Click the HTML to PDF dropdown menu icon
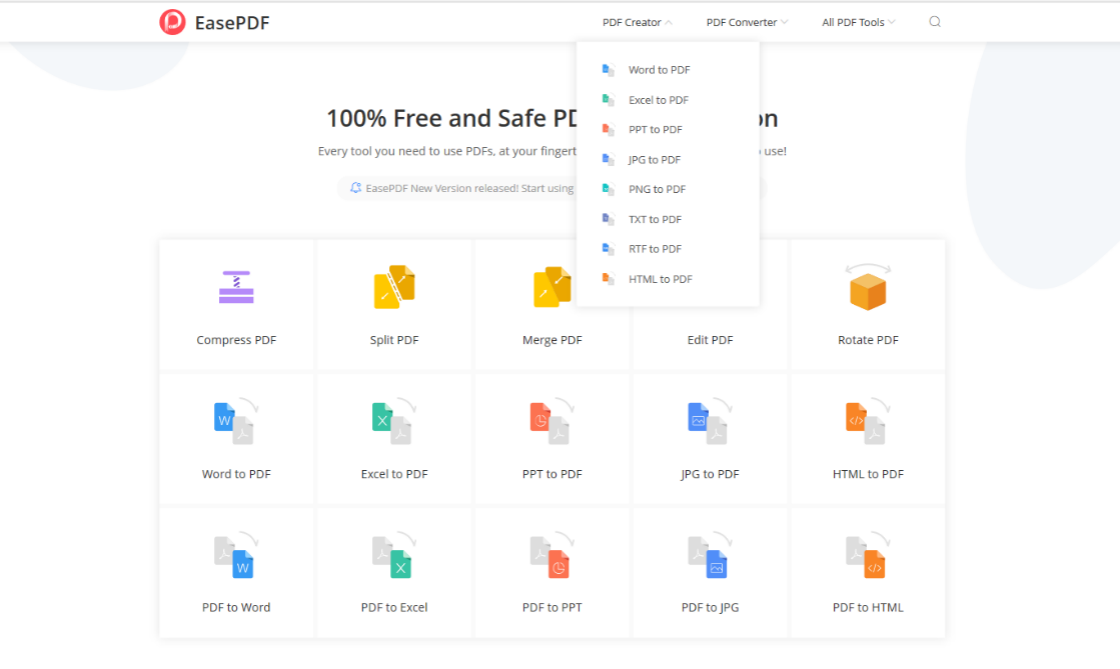Viewport: 1120px width, 669px height. [x=608, y=278]
